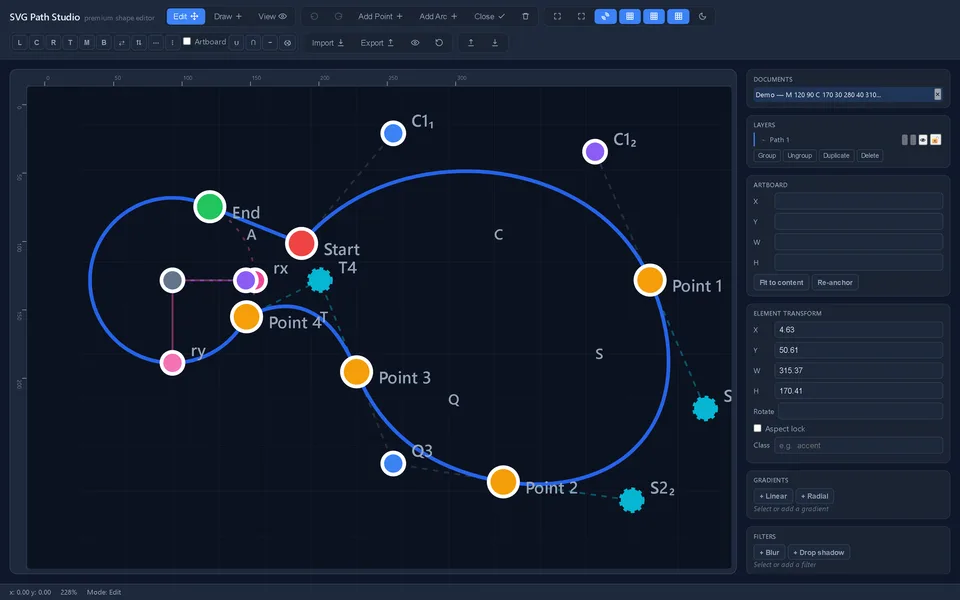
Task: Click the layer Delete button
Action: [x=869, y=156]
